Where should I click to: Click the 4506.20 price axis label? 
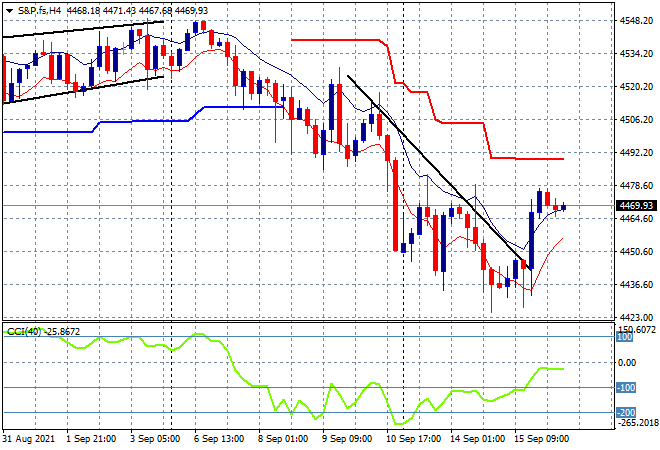pos(636,120)
